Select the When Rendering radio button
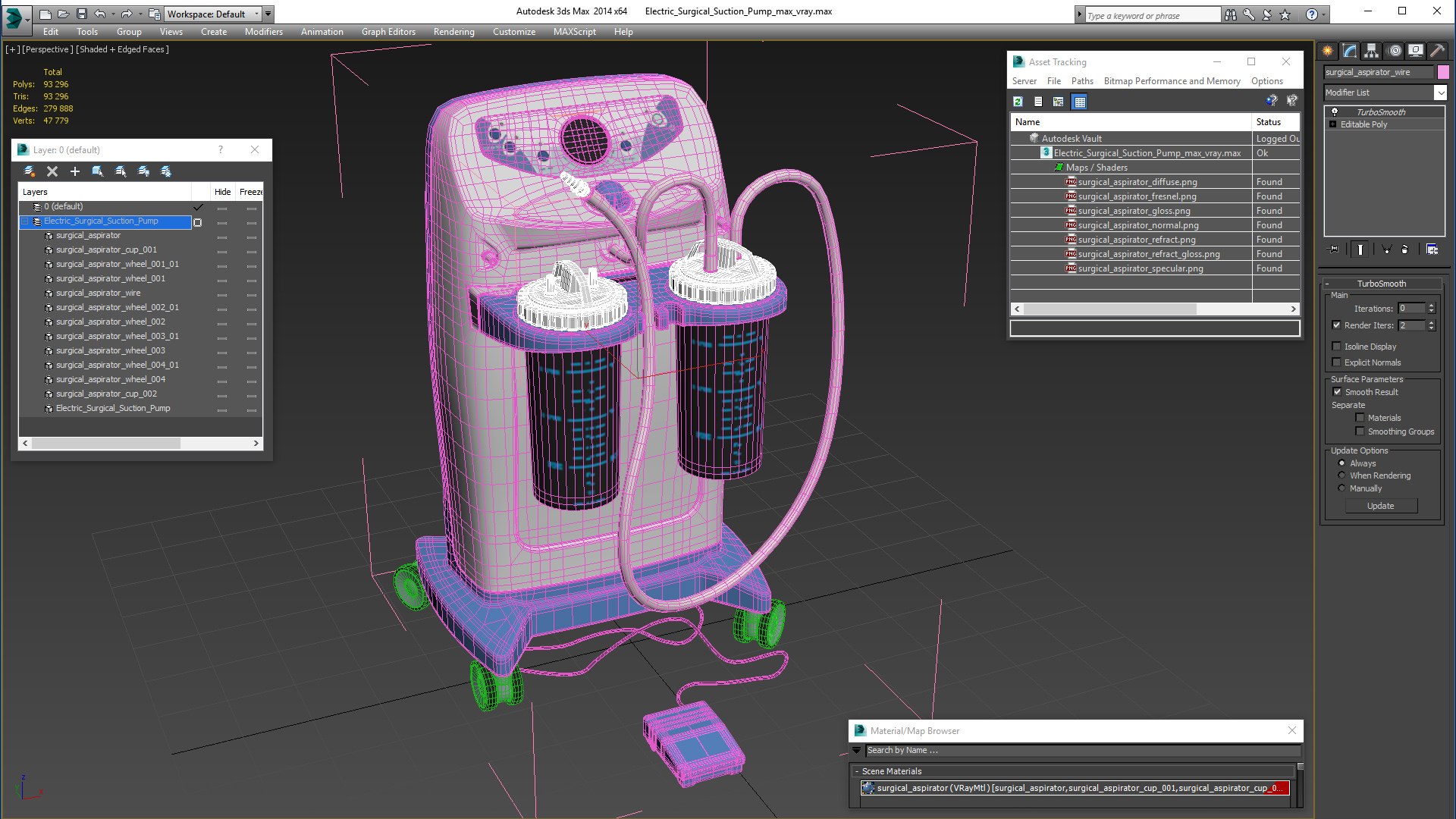1456x819 pixels. pos(1341,475)
